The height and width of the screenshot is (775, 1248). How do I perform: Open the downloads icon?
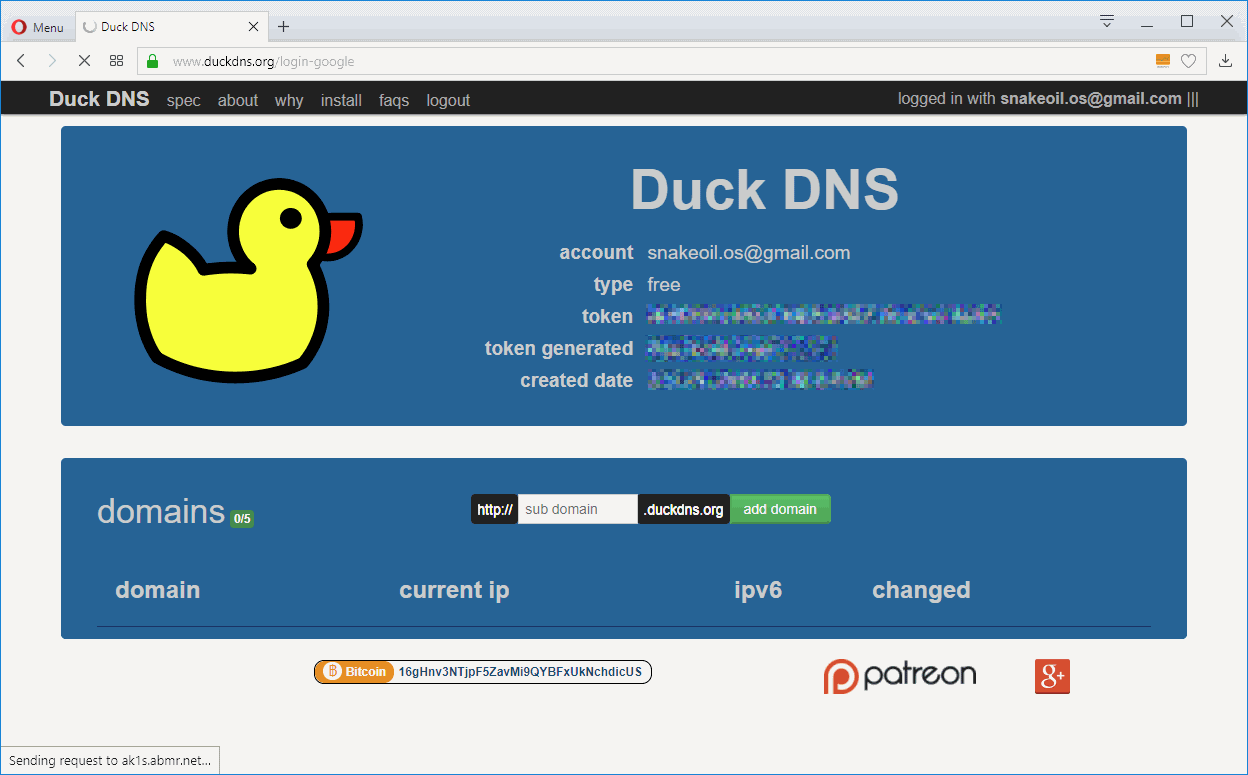click(x=1226, y=61)
